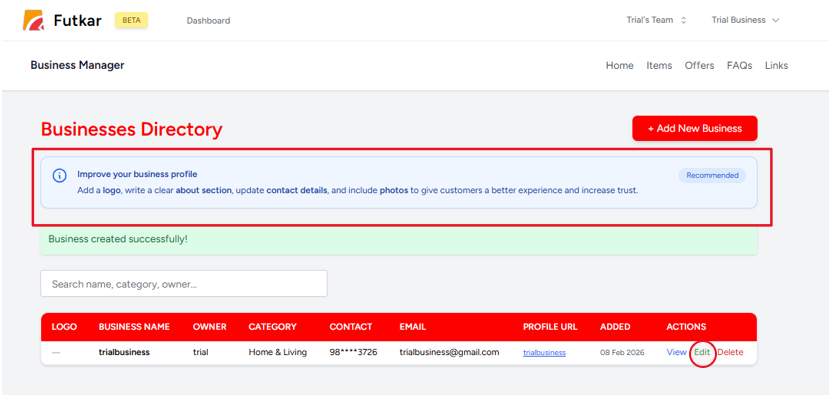The width and height of the screenshot is (830, 395).
Task: Expand the Trial Business dropdown
Action: 745,20
